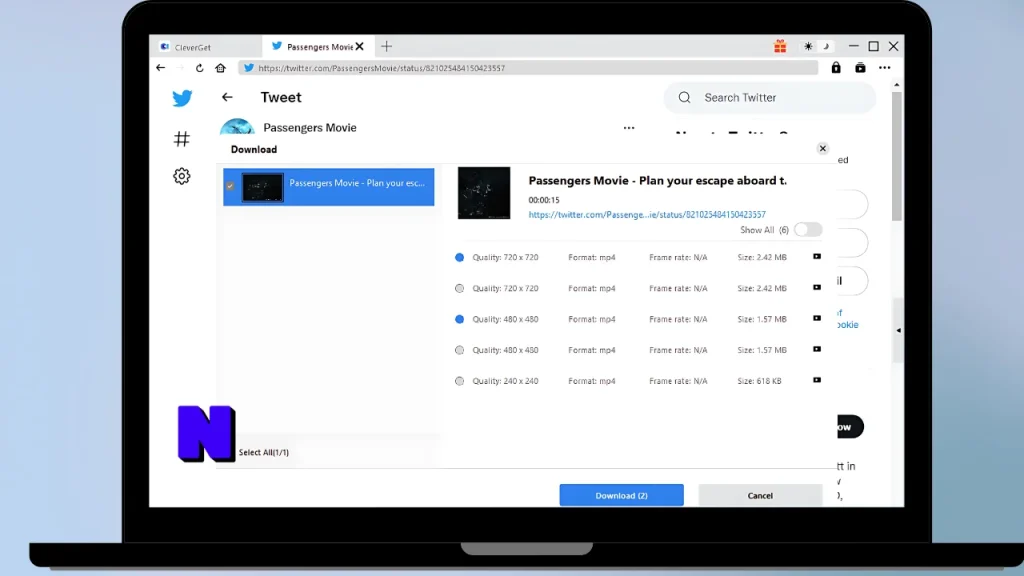The height and width of the screenshot is (576, 1024).
Task: Click the video thumbnail in details panel
Action: tap(484, 193)
